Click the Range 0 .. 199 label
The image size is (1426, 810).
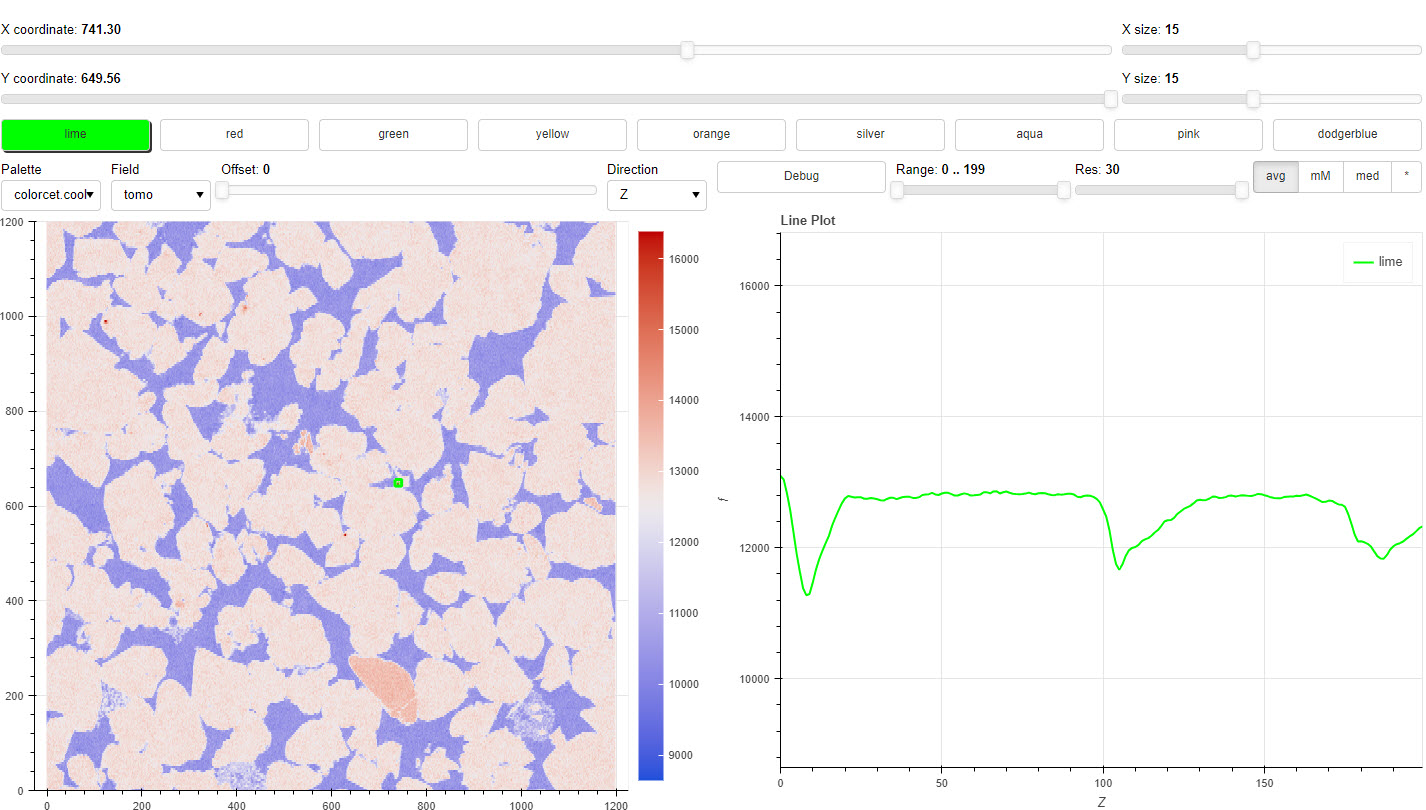point(940,170)
